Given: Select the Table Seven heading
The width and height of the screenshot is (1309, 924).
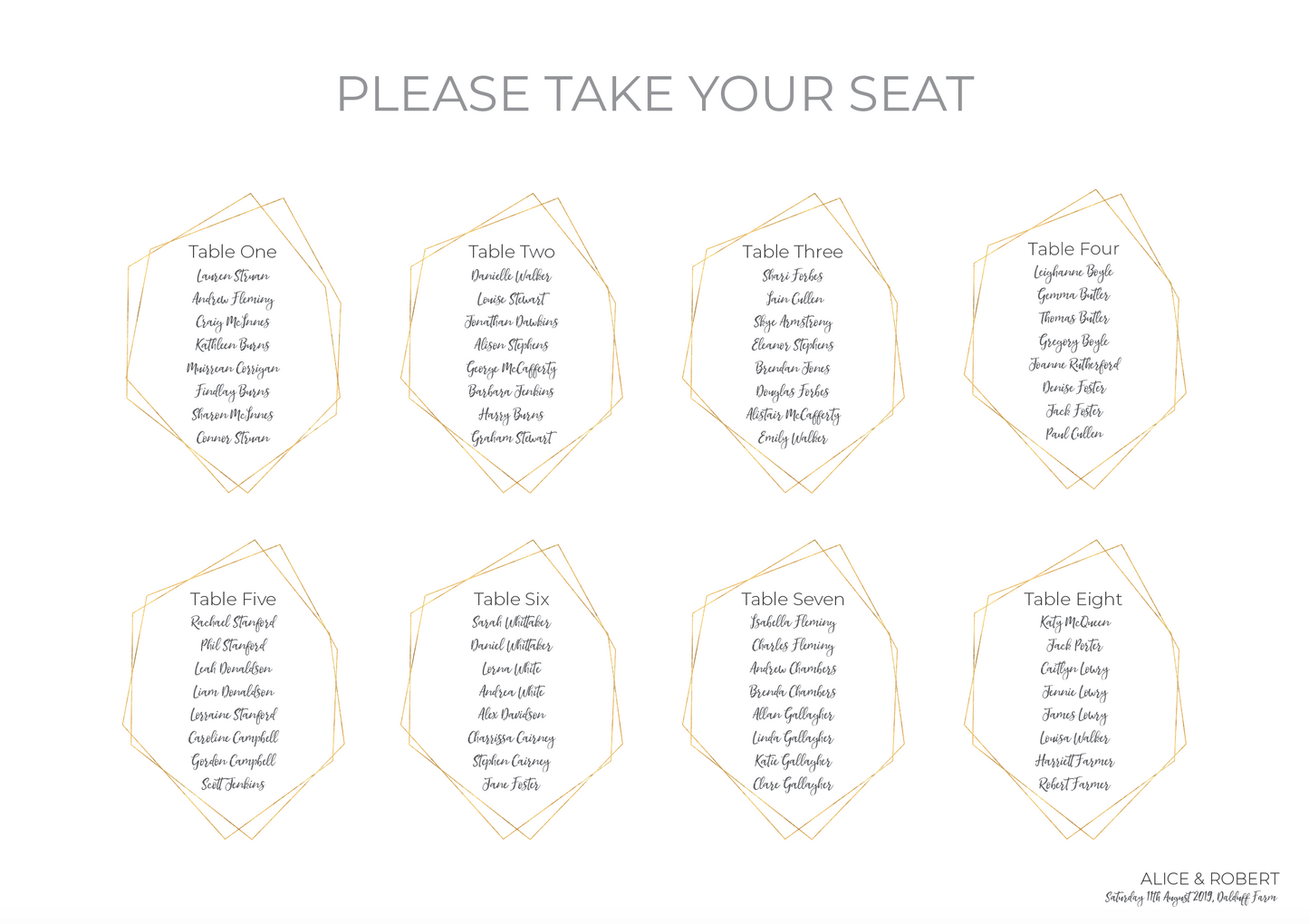Looking at the screenshot, I should [x=793, y=599].
